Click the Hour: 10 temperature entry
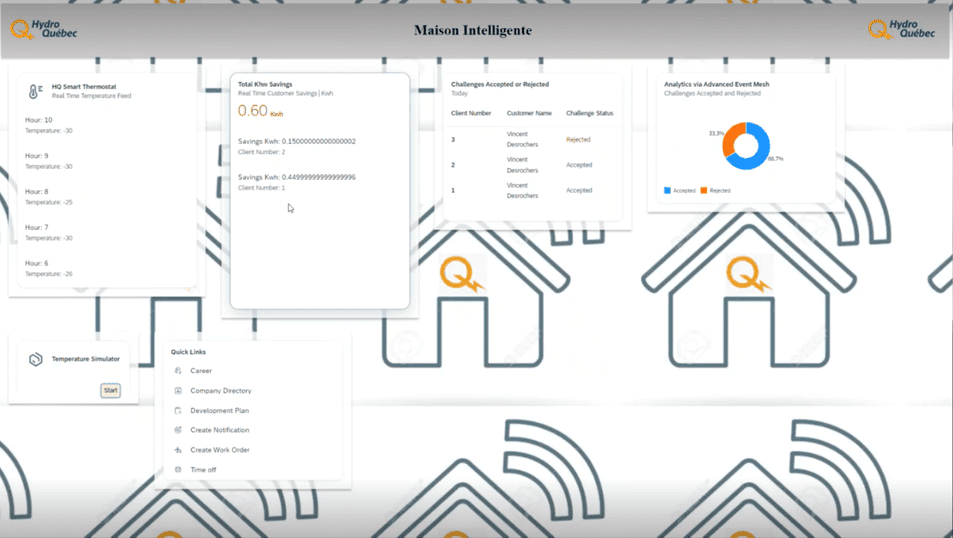The image size is (953, 538). pos(49,125)
